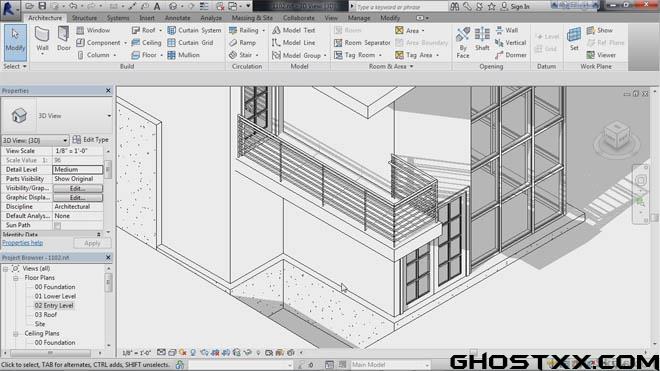Open the Properties help link

tap(23, 243)
